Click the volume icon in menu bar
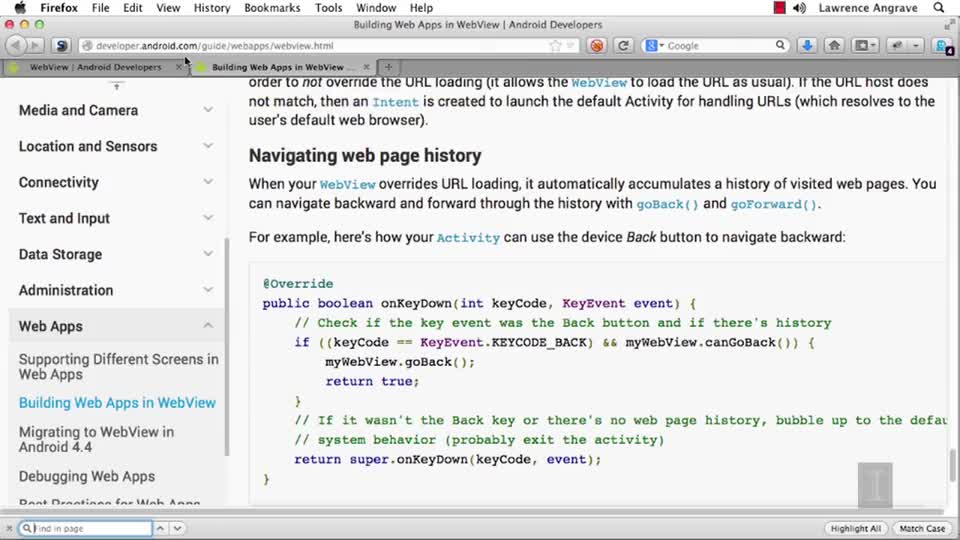 [799, 8]
